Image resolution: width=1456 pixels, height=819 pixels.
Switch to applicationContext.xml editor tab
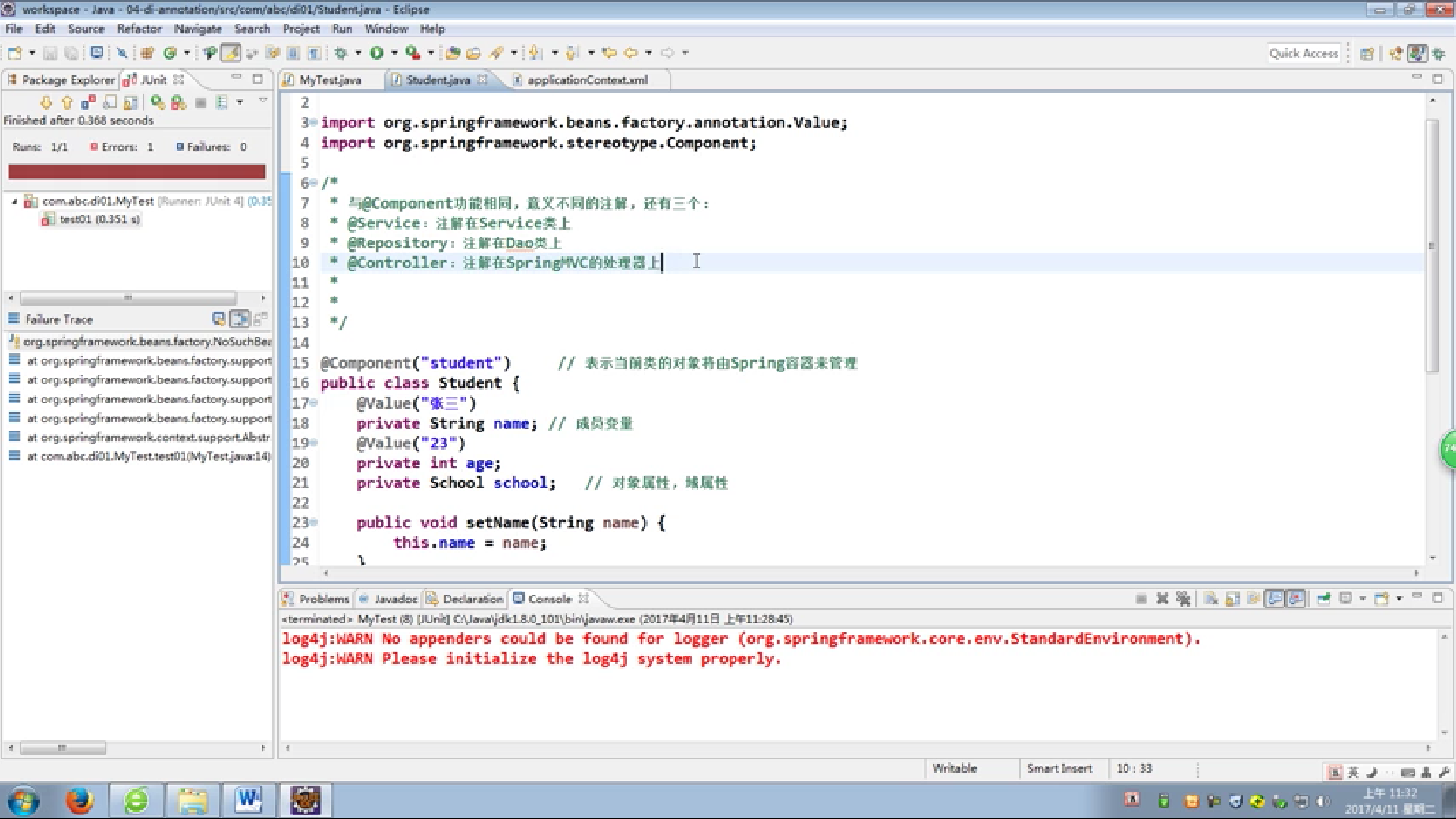[x=587, y=80]
